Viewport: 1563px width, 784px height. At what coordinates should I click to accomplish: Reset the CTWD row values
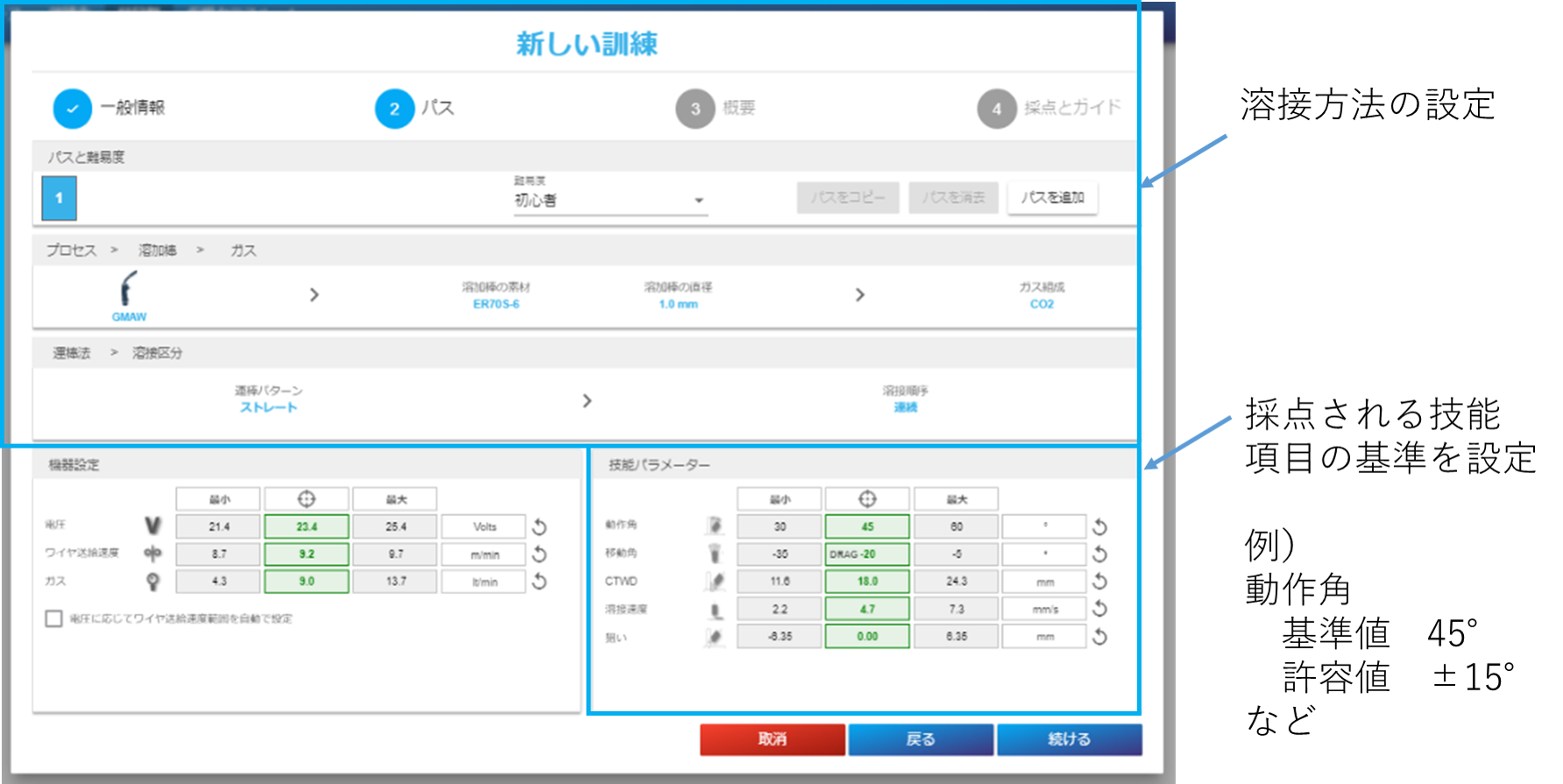tap(1100, 581)
